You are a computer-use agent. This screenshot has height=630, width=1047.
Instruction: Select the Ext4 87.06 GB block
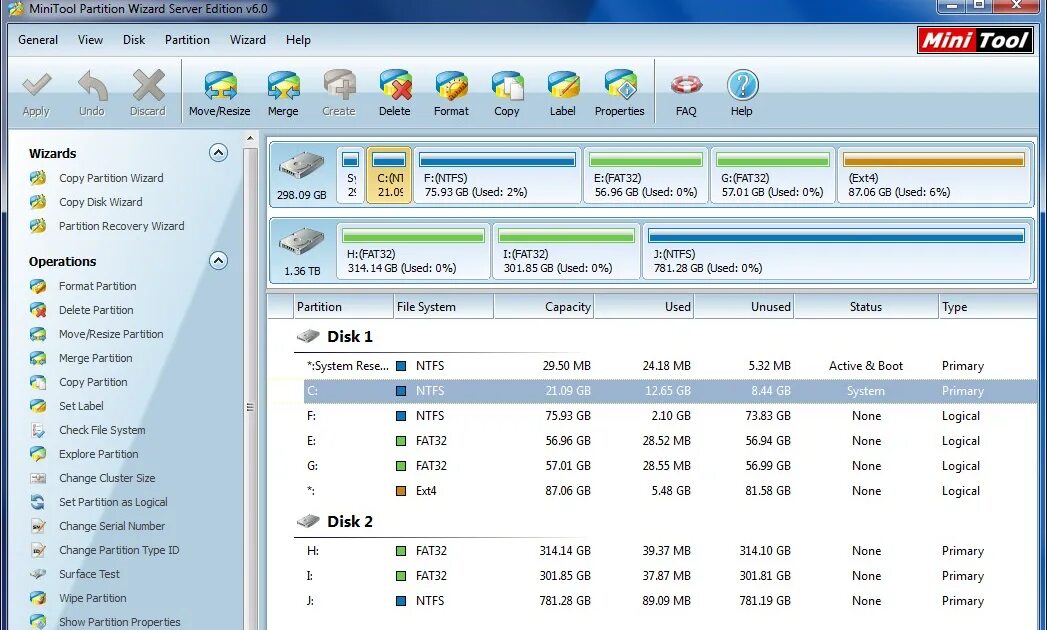(x=933, y=176)
